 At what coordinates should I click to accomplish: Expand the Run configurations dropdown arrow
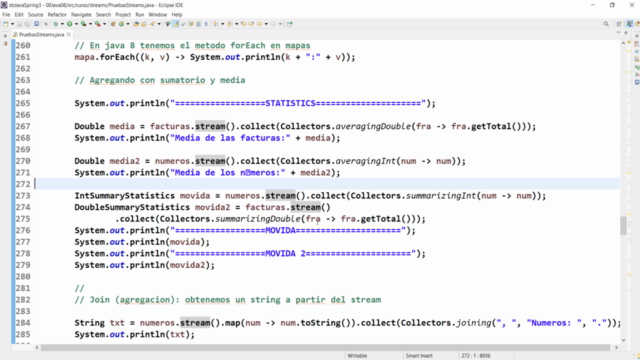coord(76,24)
